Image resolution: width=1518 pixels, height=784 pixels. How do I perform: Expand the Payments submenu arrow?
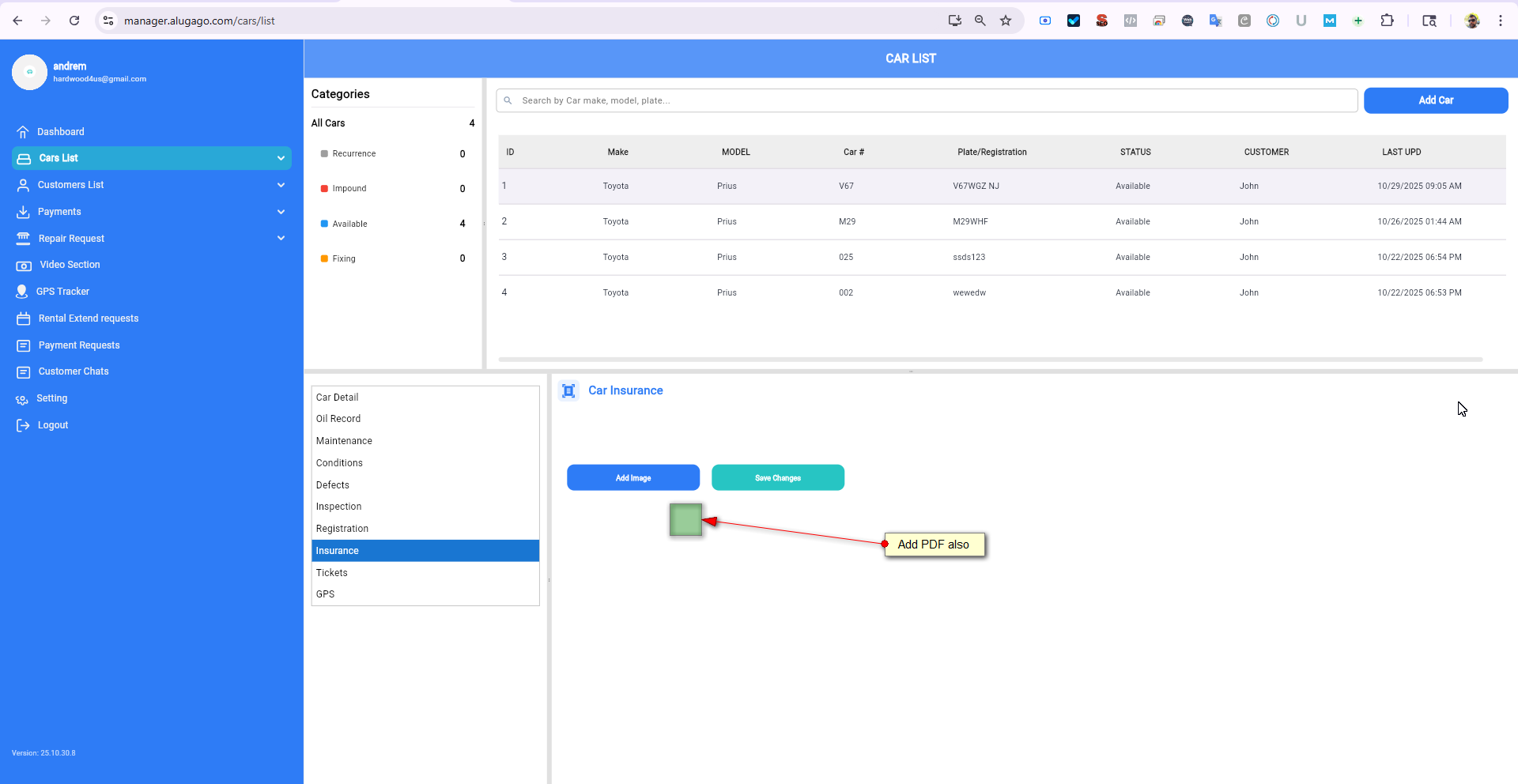pyautogui.click(x=281, y=212)
